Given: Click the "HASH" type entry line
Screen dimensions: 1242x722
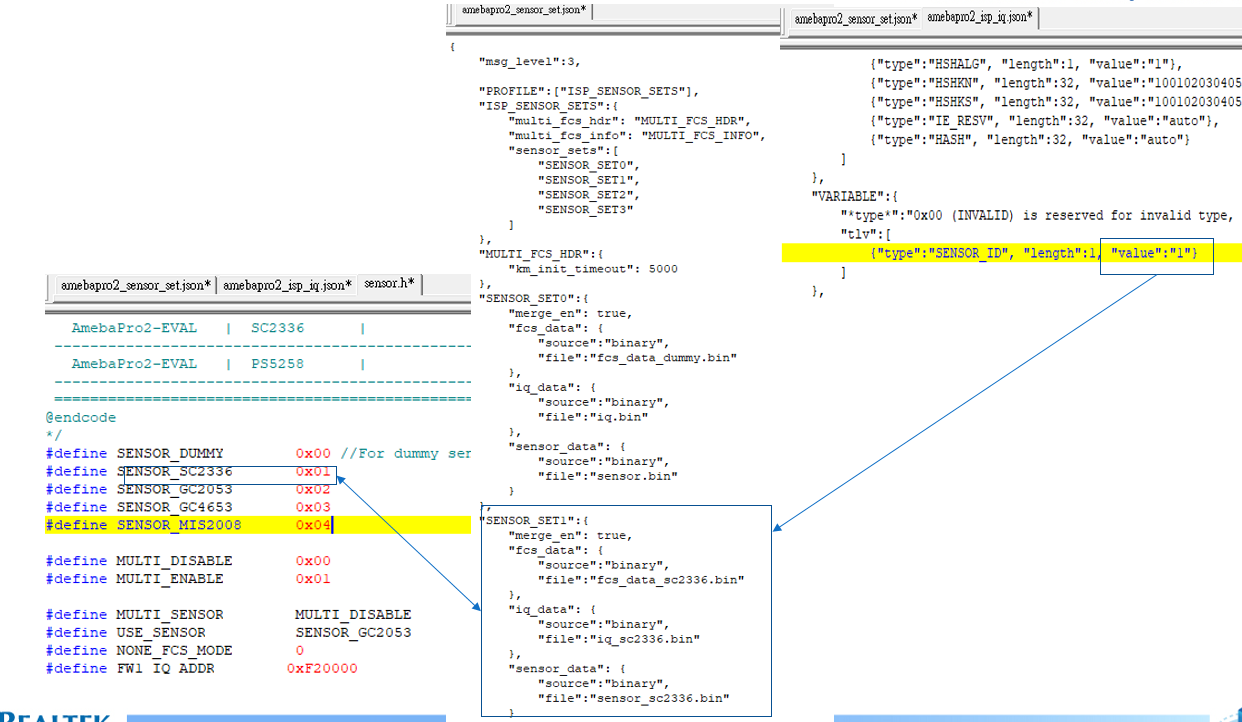Looking at the screenshot, I should [1030, 139].
